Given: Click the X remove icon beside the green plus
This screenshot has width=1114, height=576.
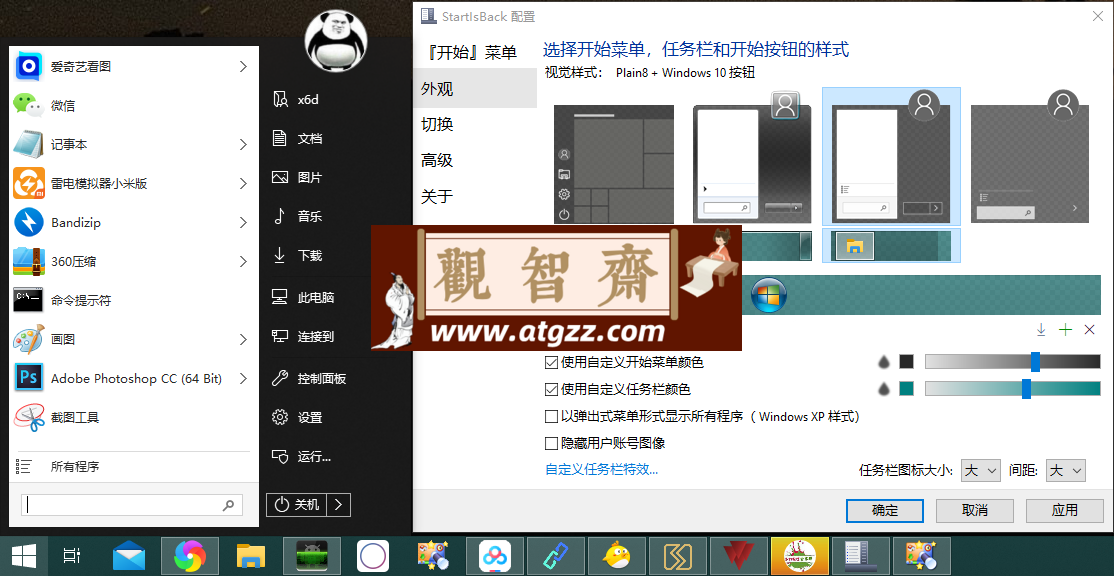Looking at the screenshot, I should point(1089,330).
